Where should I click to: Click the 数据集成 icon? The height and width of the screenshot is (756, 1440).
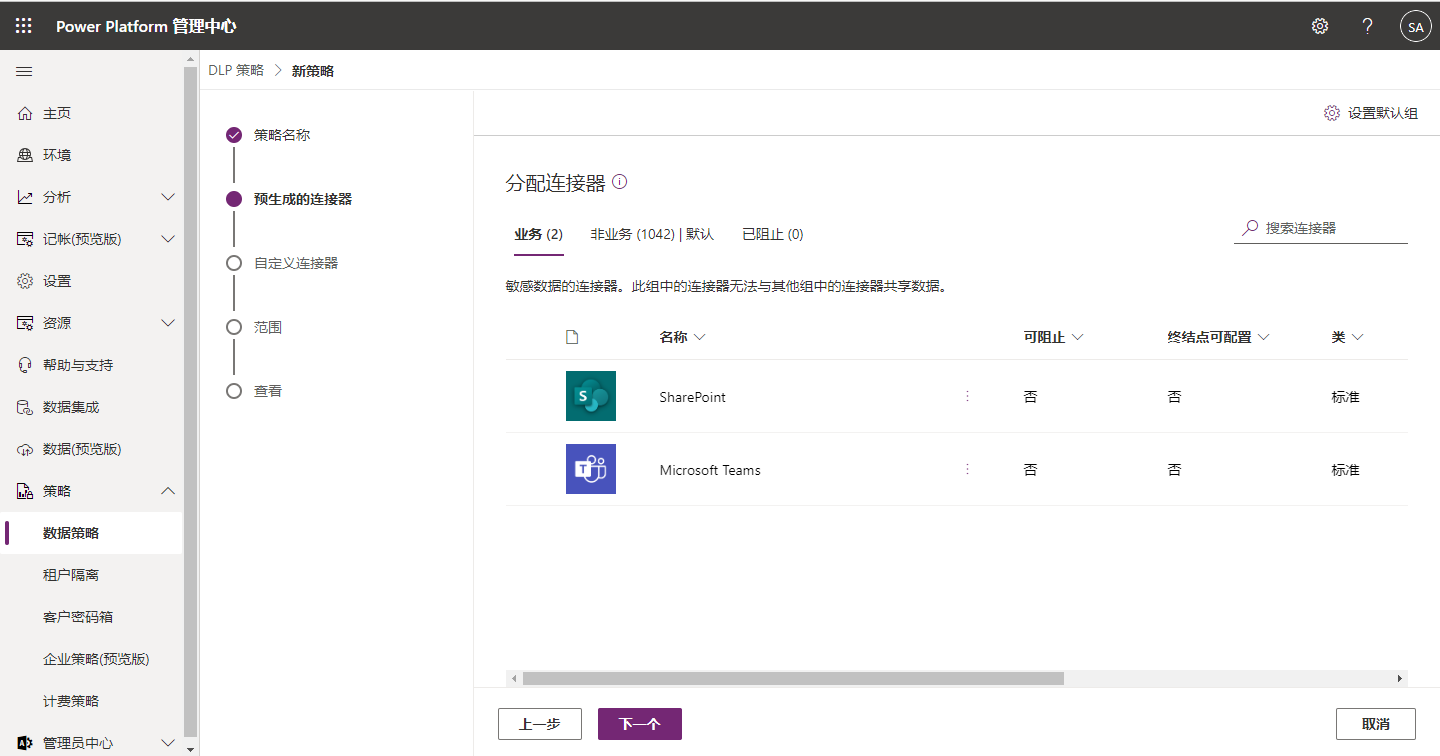[26, 407]
